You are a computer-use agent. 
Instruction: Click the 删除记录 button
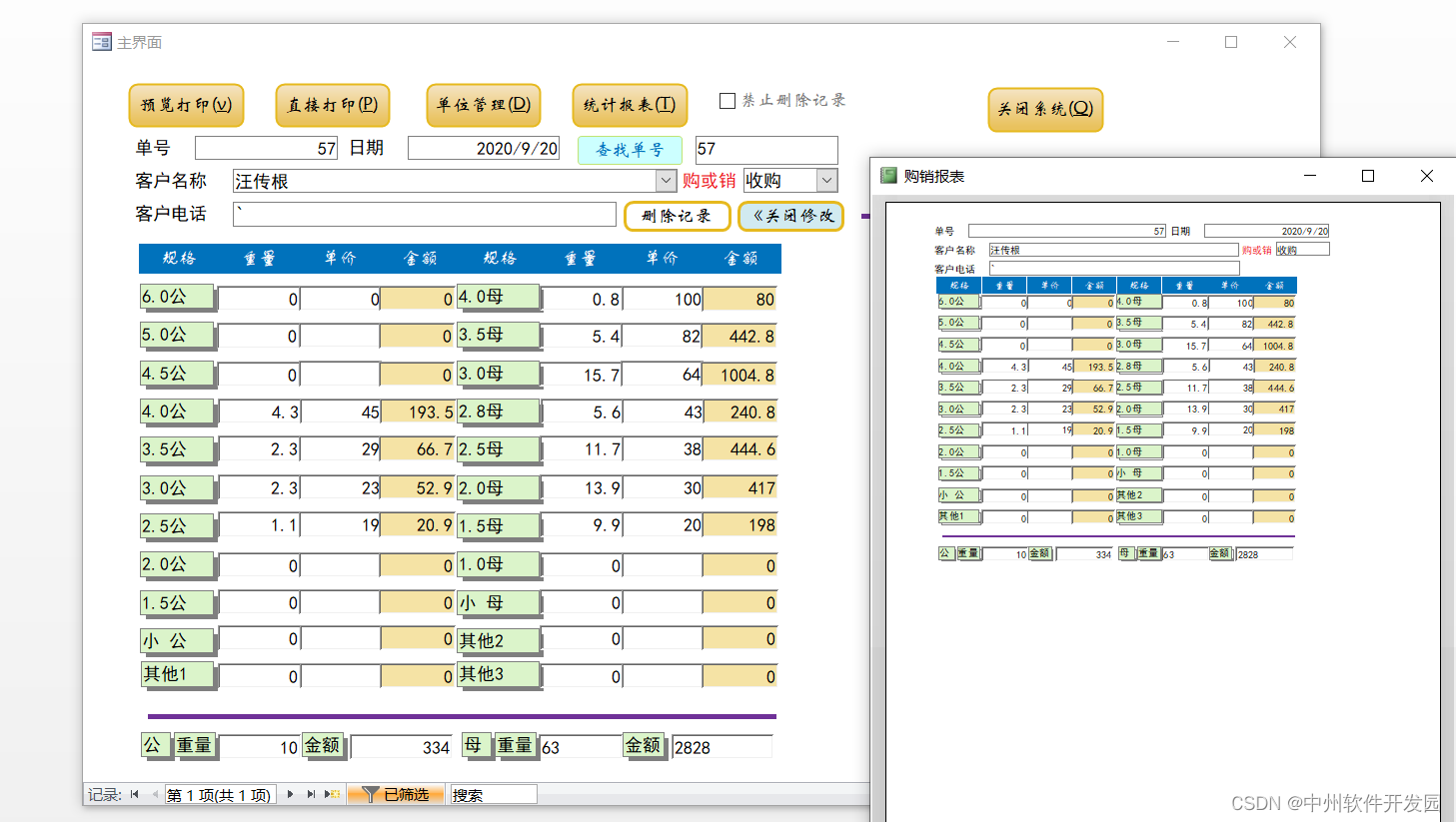[677, 216]
